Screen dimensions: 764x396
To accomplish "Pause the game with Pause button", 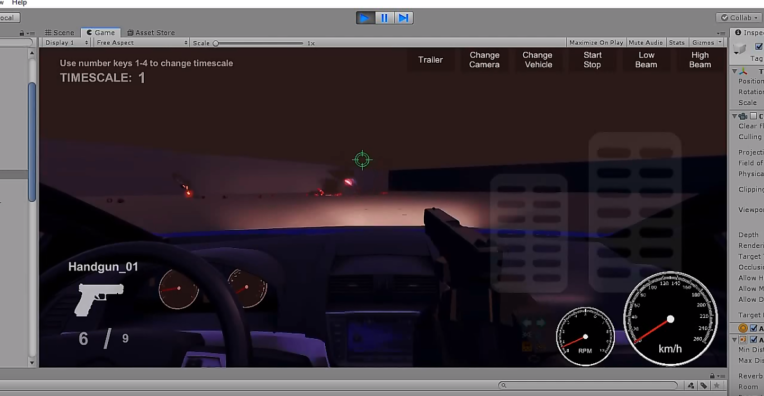I will click(x=384, y=18).
